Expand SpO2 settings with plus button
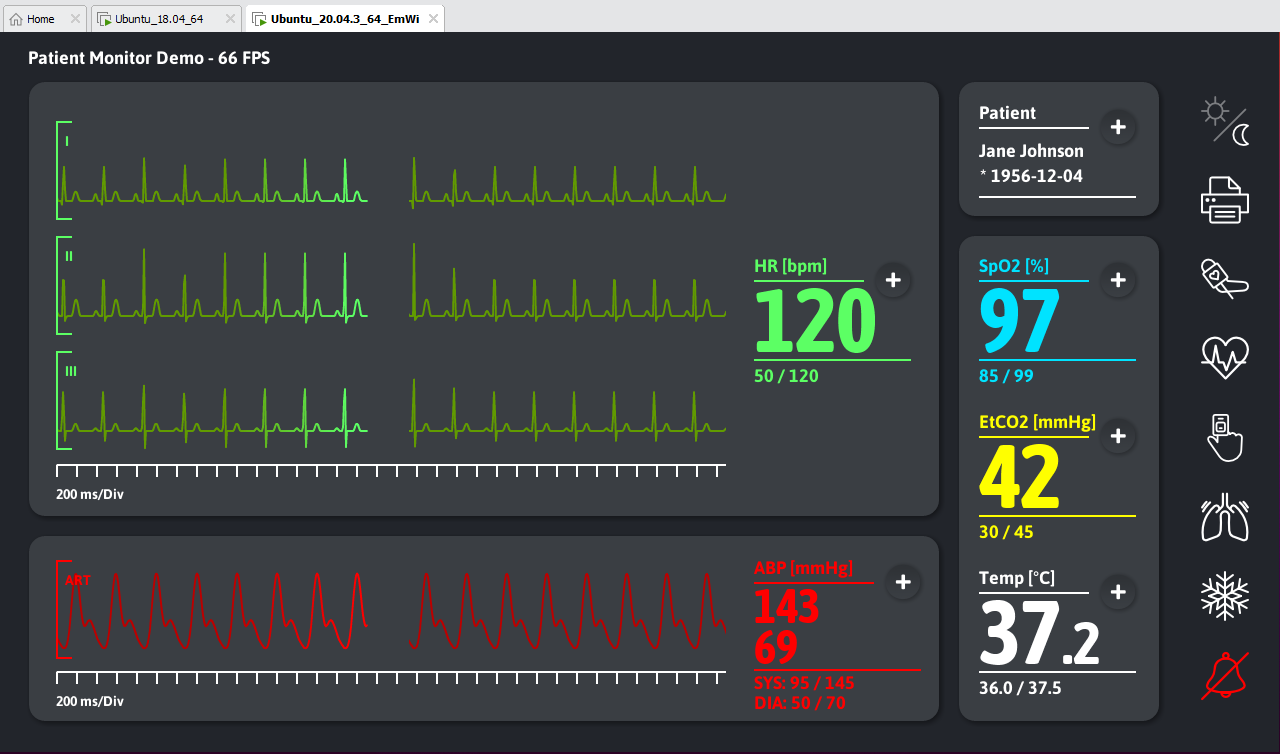Viewport: 1280px width, 754px height. click(x=1118, y=280)
